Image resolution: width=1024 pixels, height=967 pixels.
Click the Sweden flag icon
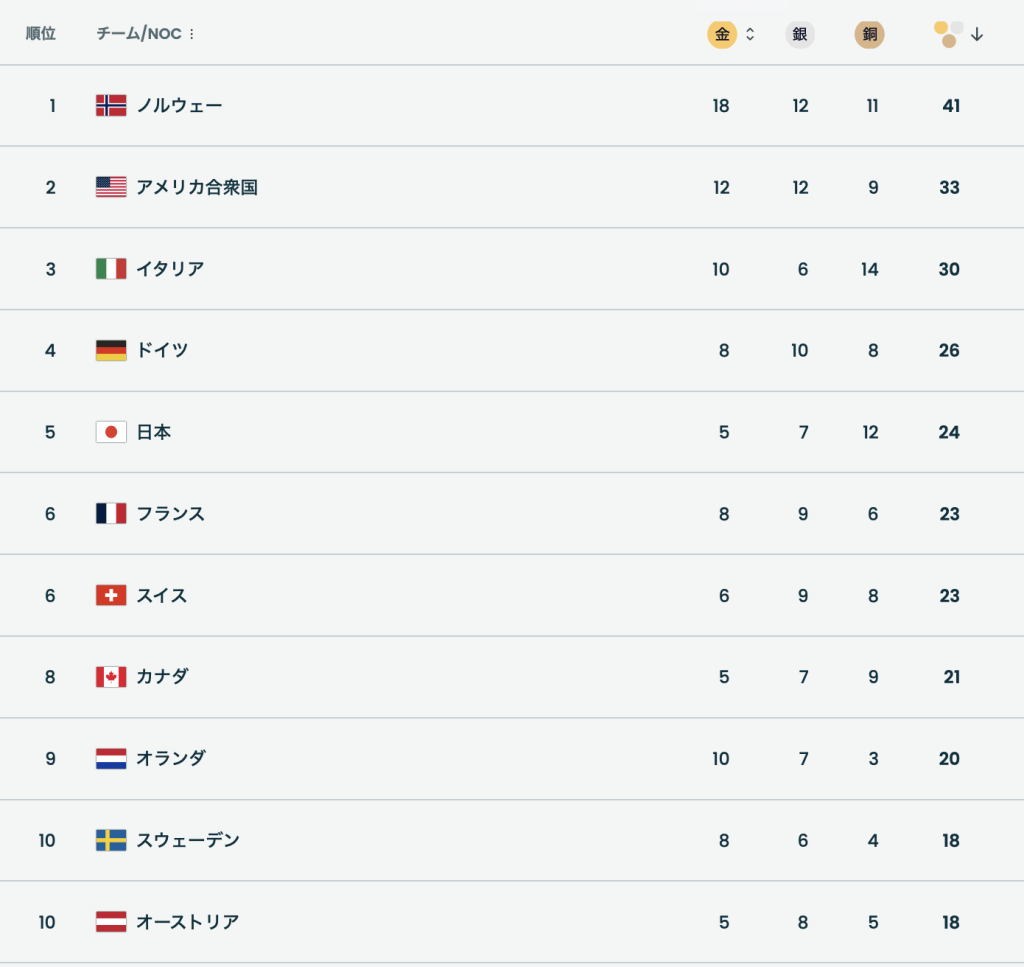(x=111, y=840)
